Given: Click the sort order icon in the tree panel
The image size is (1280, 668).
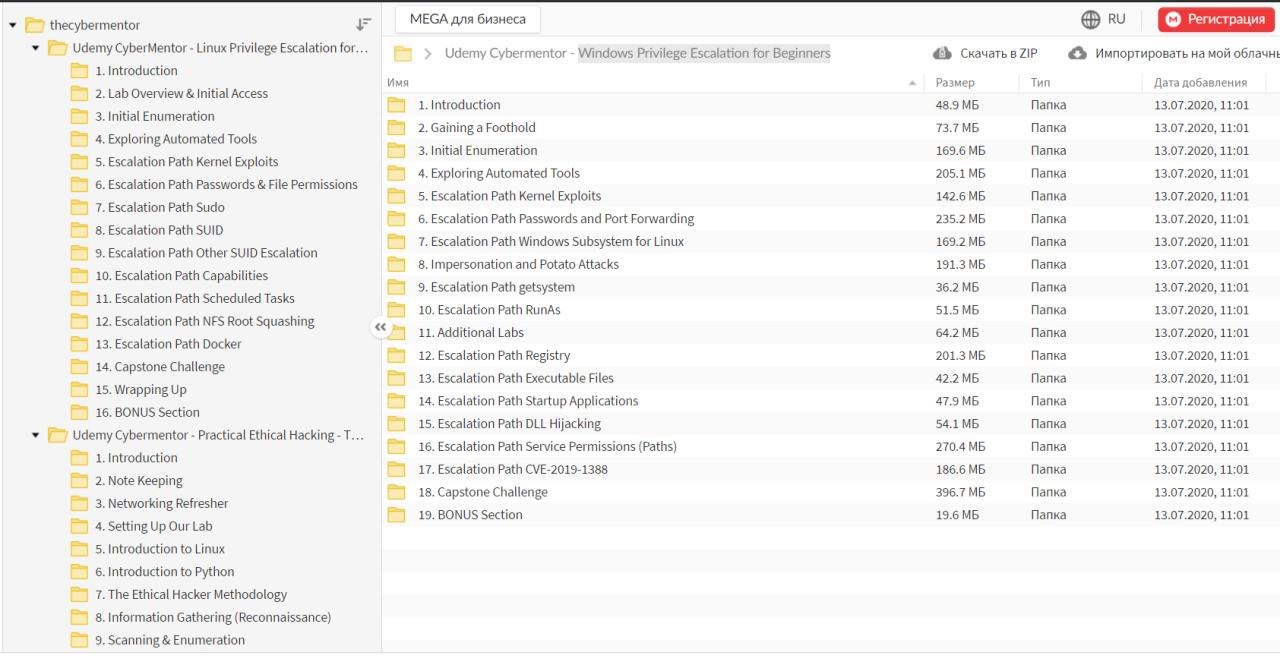Looking at the screenshot, I should (364, 24).
